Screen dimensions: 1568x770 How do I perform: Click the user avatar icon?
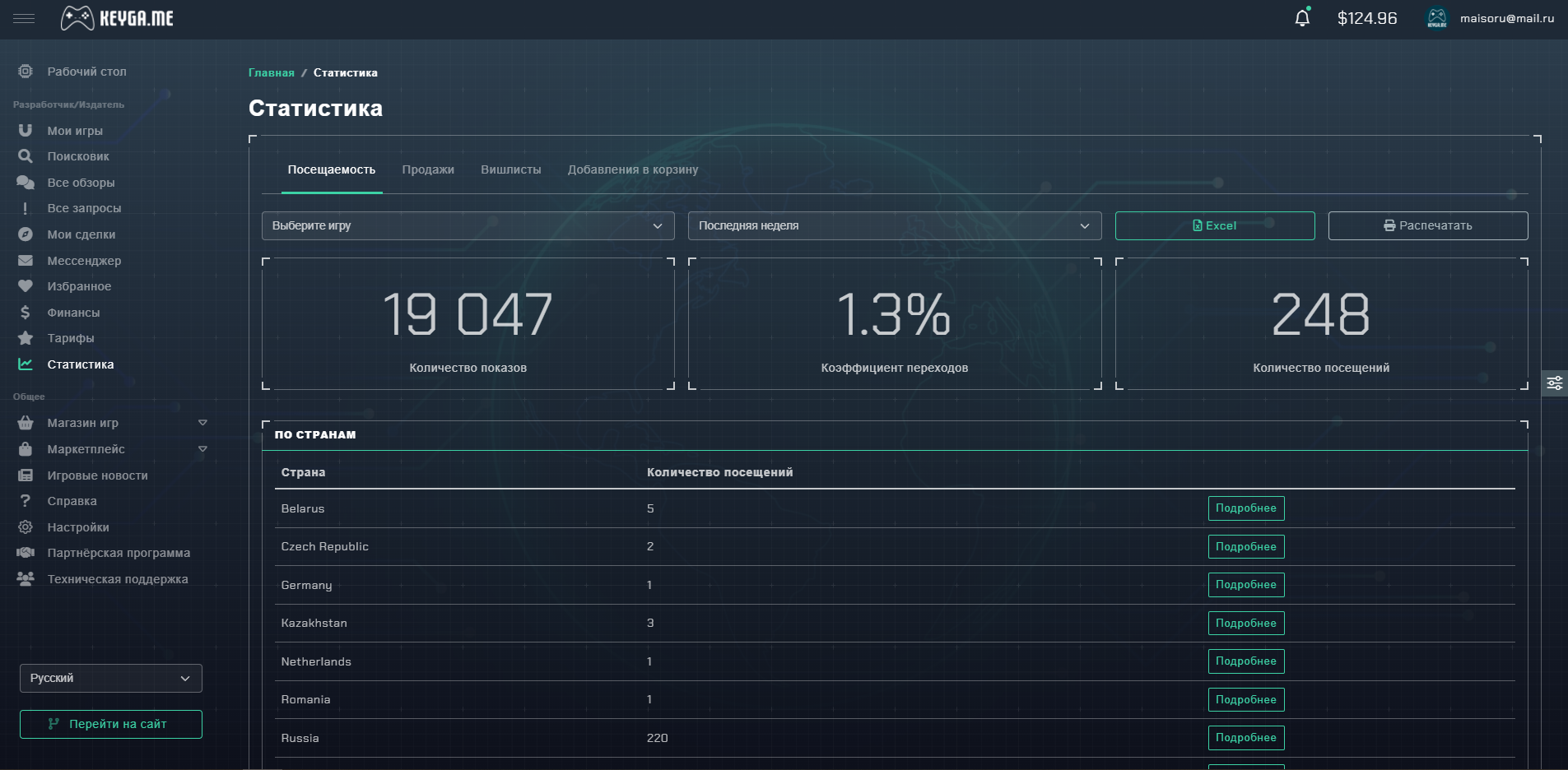click(x=1437, y=18)
